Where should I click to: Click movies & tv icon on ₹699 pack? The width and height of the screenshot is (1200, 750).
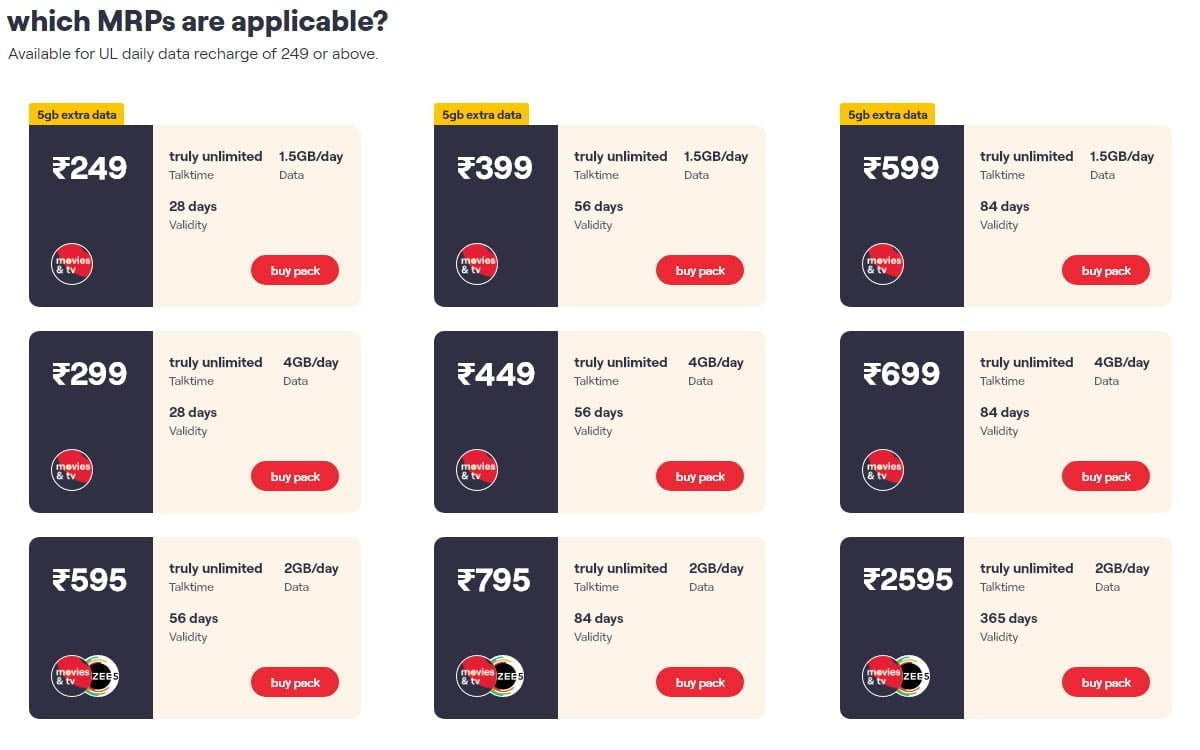[883, 470]
